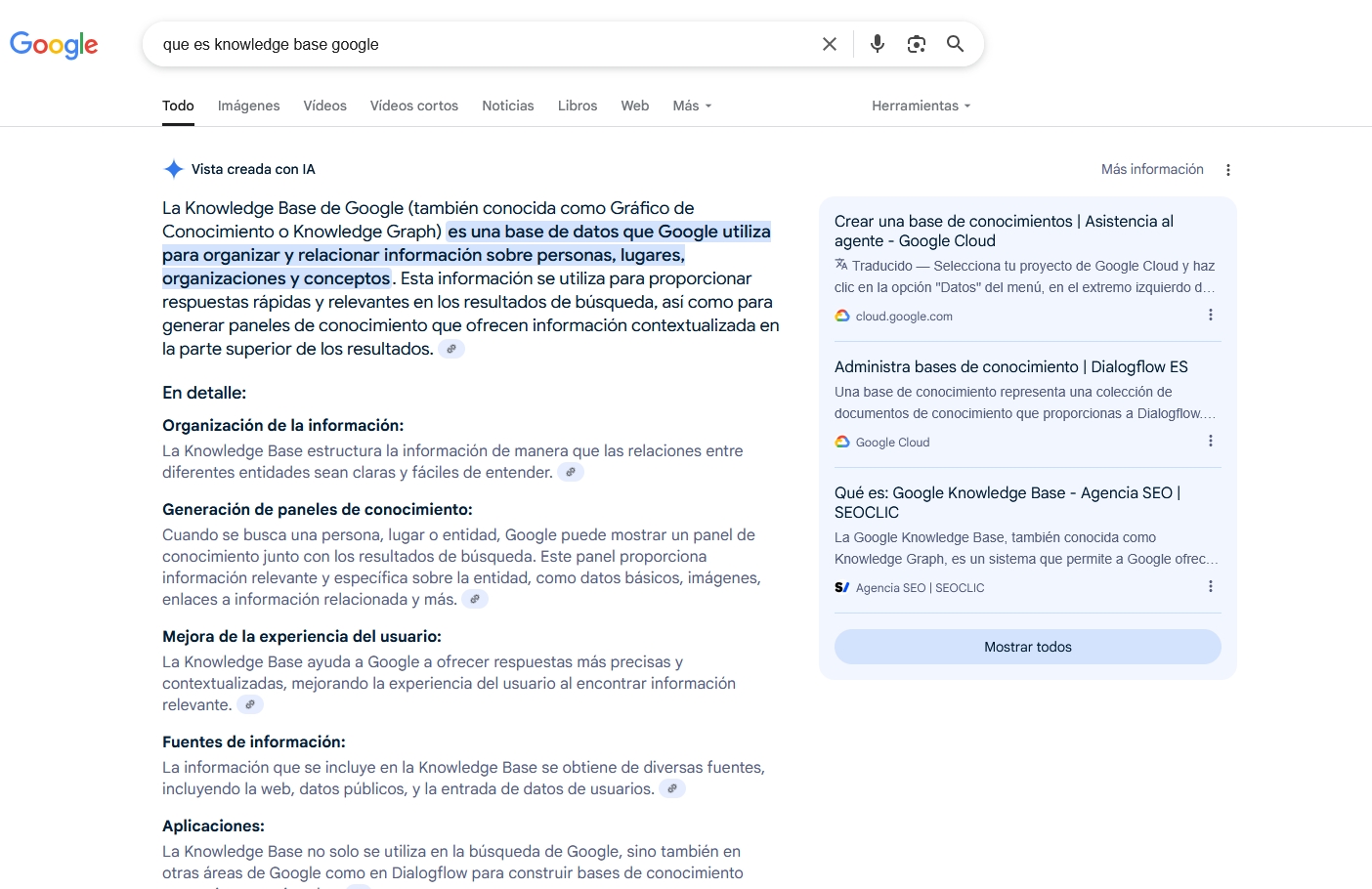Click the Aplicaciones: heading
Viewport: 1372px width, 889px height.
tap(213, 825)
